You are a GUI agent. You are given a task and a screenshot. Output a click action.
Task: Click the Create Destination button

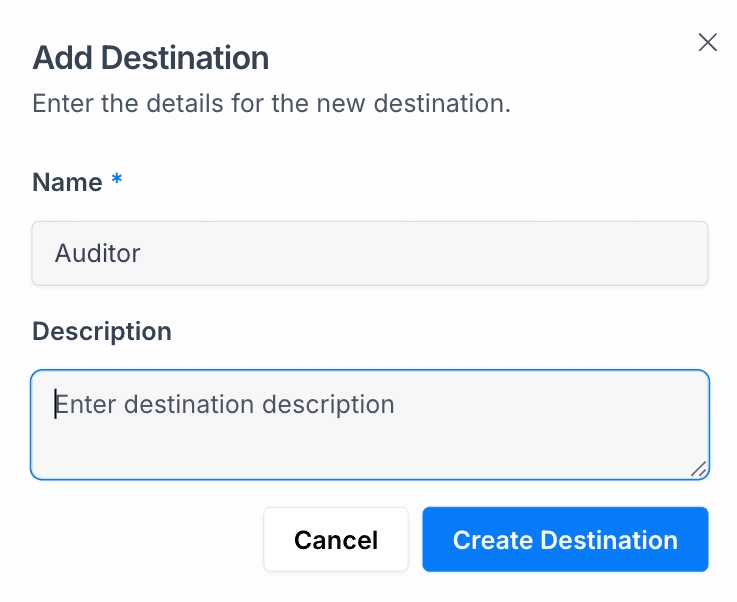[x=565, y=540]
